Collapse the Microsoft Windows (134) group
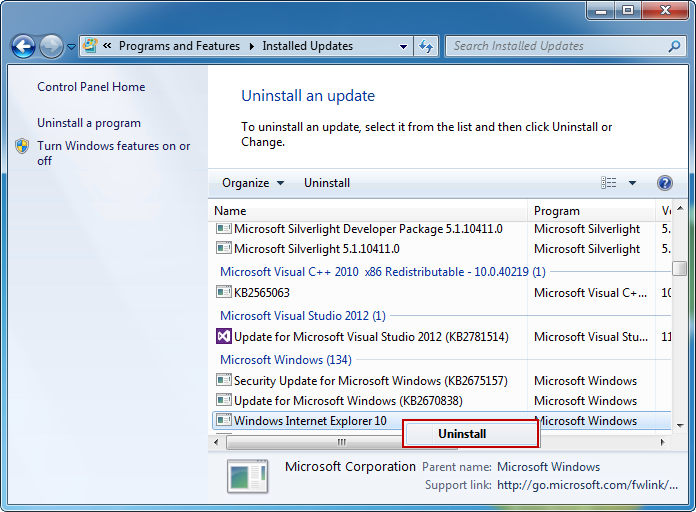The width and height of the screenshot is (696, 512). coord(286,360)
